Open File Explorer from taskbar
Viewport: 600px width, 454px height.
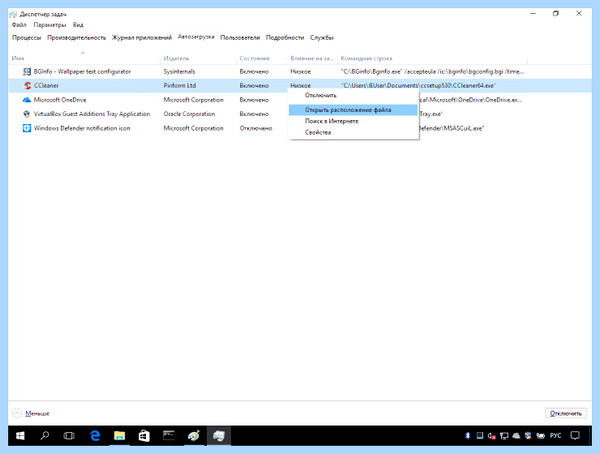click(x=119, y=436)
